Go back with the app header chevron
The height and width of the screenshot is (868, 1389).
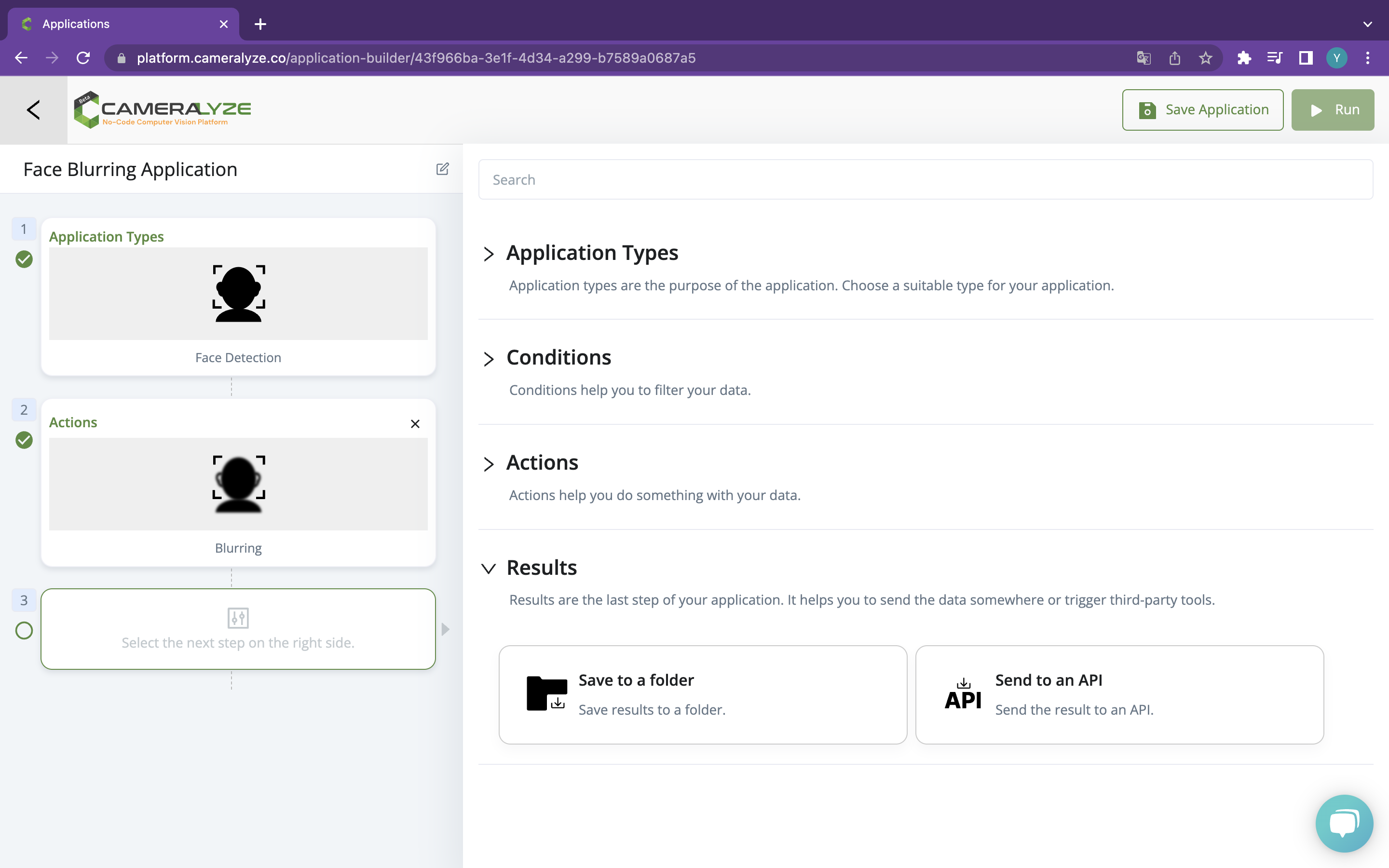pyautogui.click(x=33, y=109)
